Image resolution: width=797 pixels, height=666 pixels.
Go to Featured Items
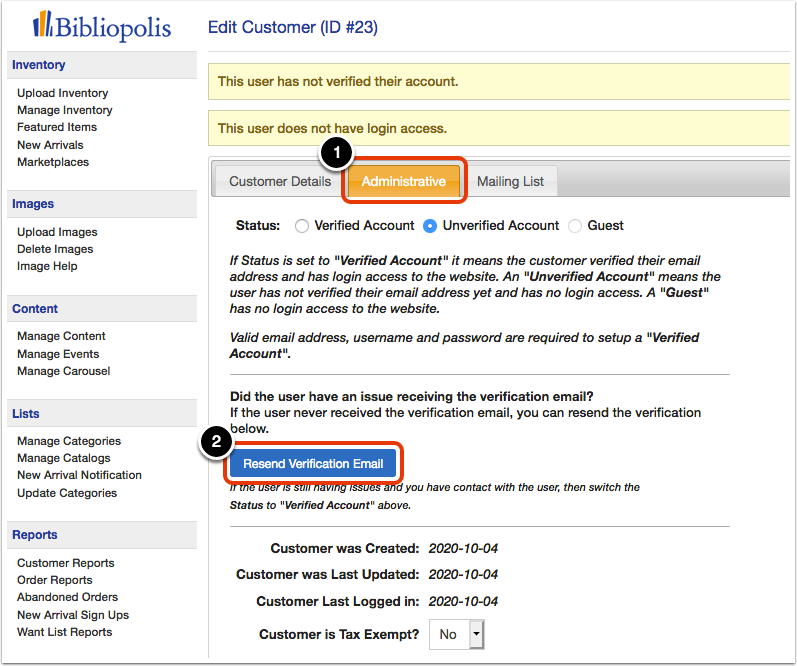(x=57, y=127)
